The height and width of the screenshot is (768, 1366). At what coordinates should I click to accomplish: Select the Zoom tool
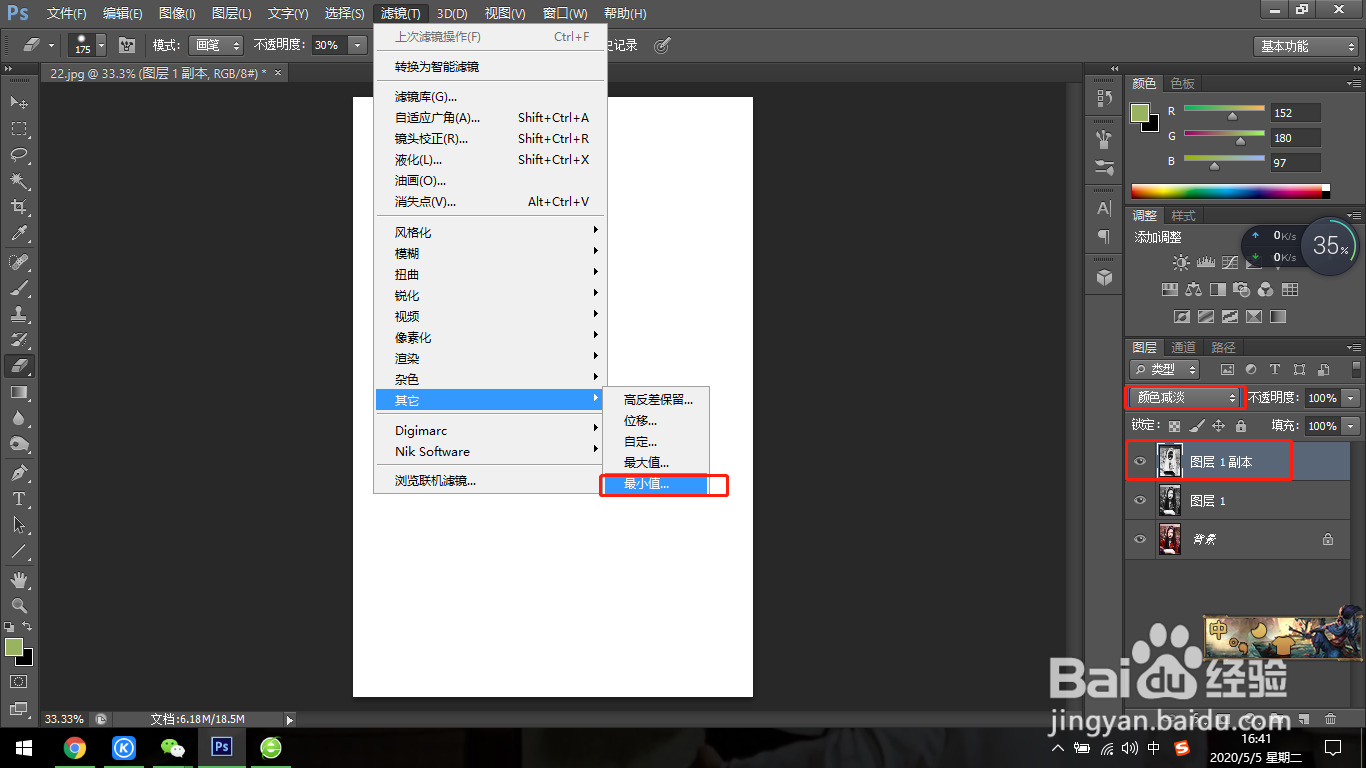[19, 605]
